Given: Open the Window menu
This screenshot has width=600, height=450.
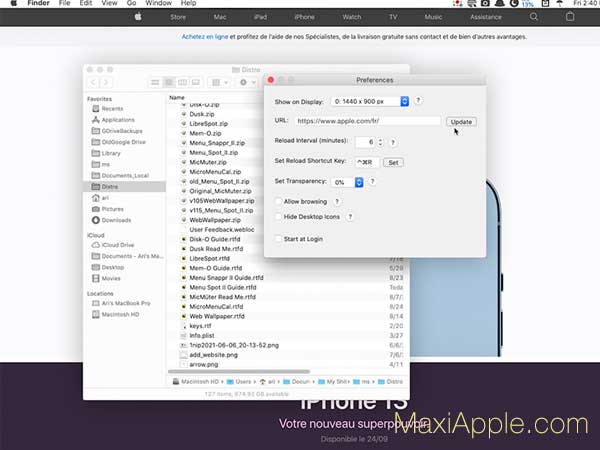Looking at the screenshot, I should [x=158, y=3].
